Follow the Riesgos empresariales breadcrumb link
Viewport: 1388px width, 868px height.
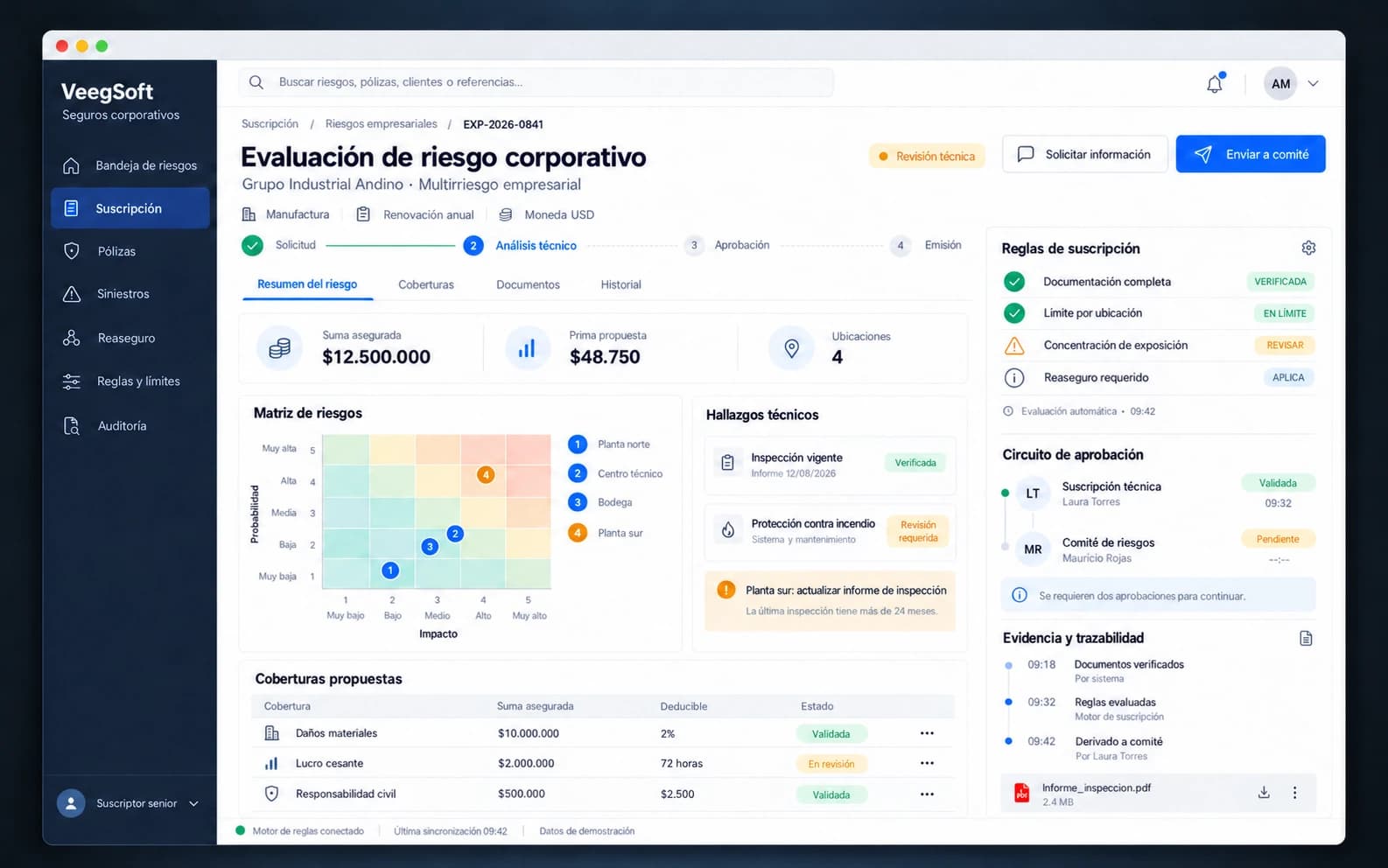coord(381,124)
